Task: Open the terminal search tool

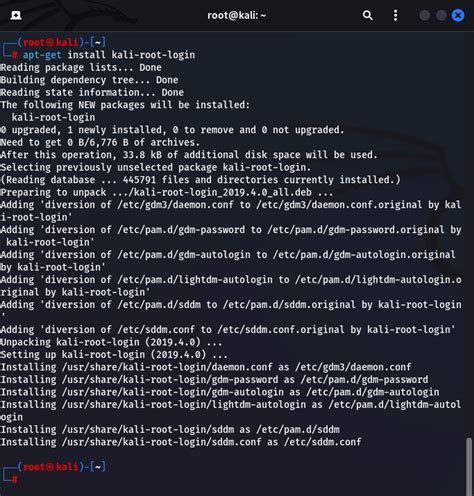Action: pyautogui.click(x=367, y=15)
